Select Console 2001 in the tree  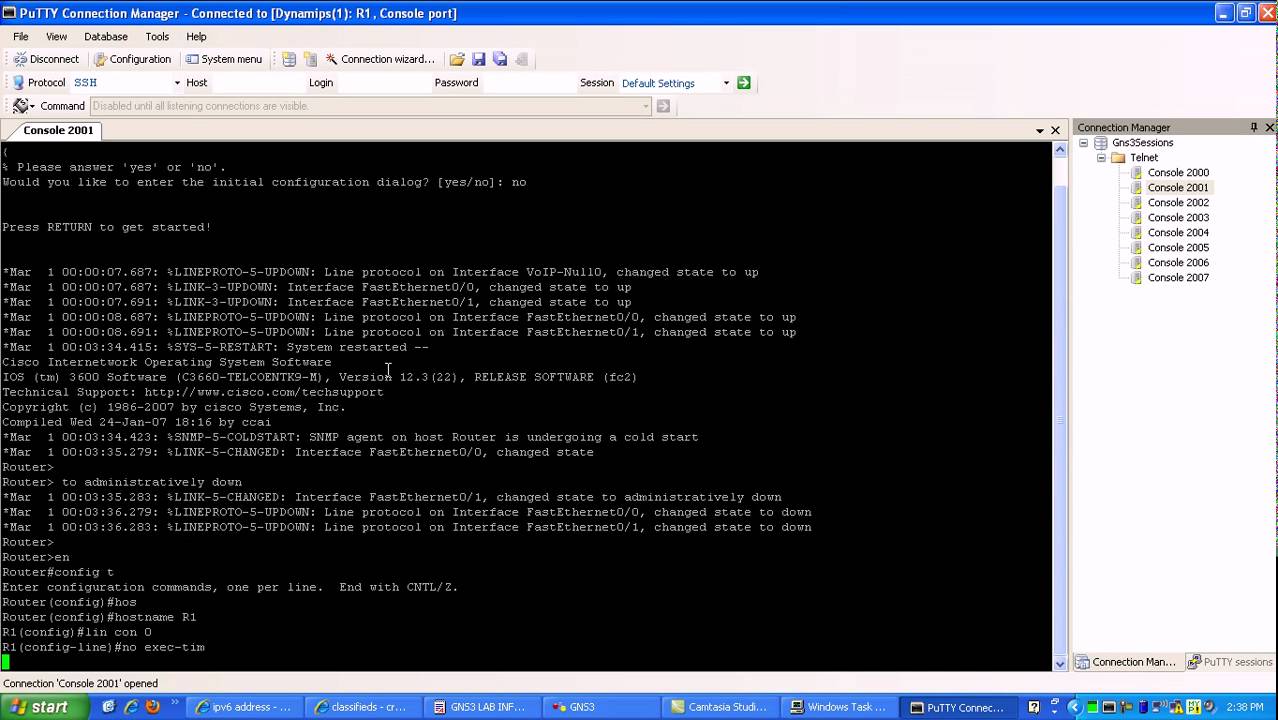coord(1178,188)
